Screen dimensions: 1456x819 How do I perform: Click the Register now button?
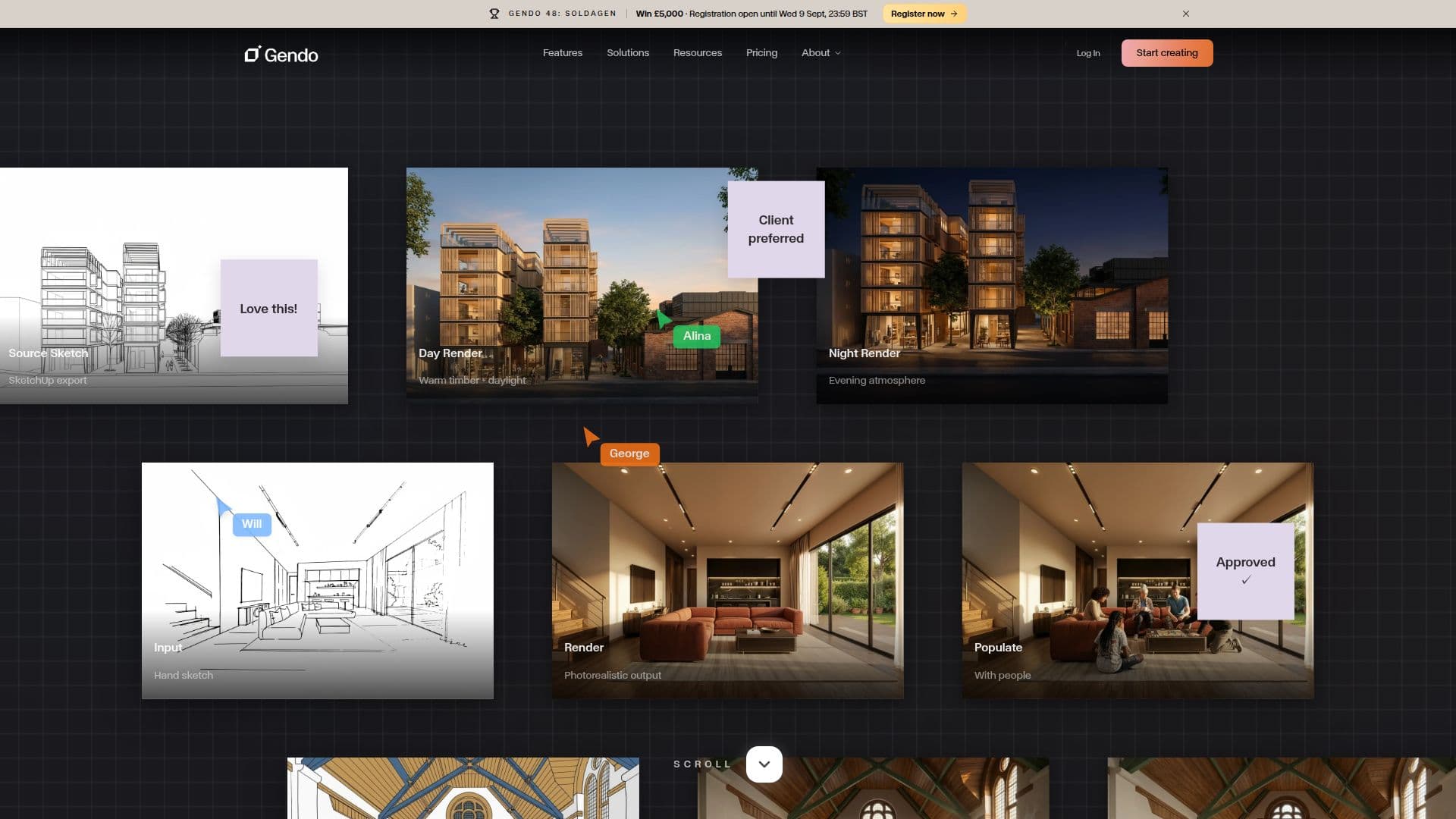coord(924,14)
